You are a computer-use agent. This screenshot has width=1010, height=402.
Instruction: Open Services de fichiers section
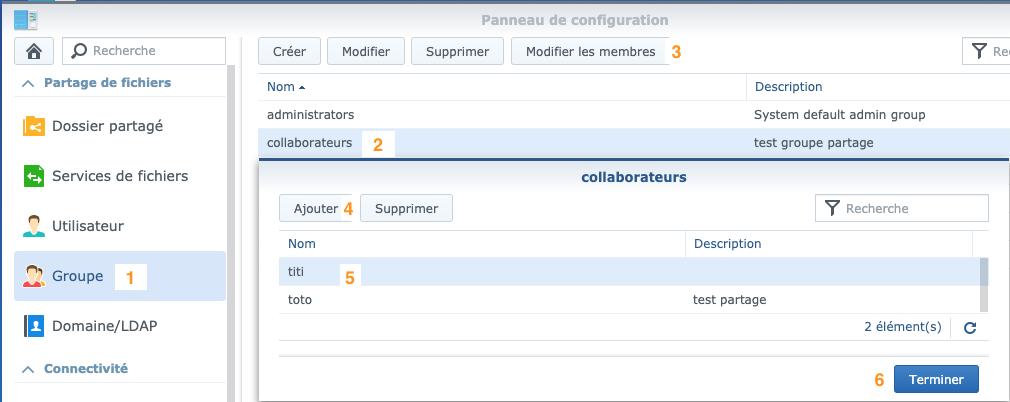pos(120,176)
